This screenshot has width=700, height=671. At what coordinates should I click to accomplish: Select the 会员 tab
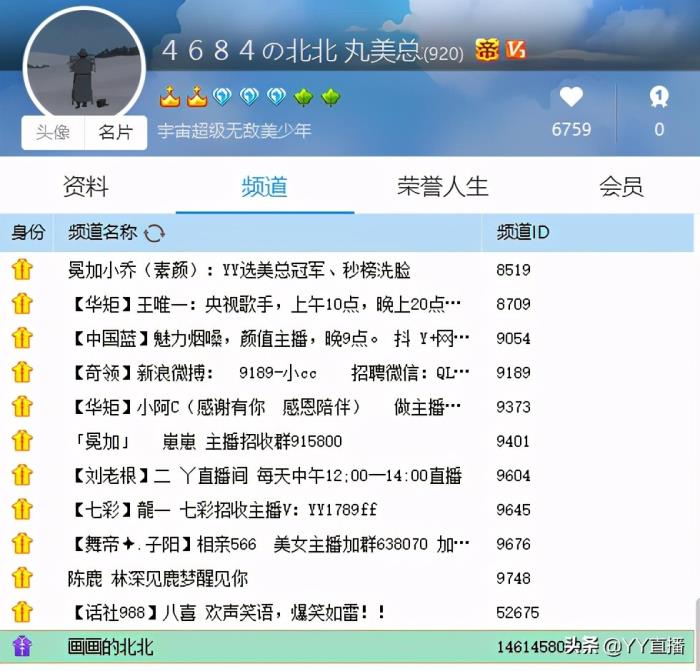click(621, 187)
